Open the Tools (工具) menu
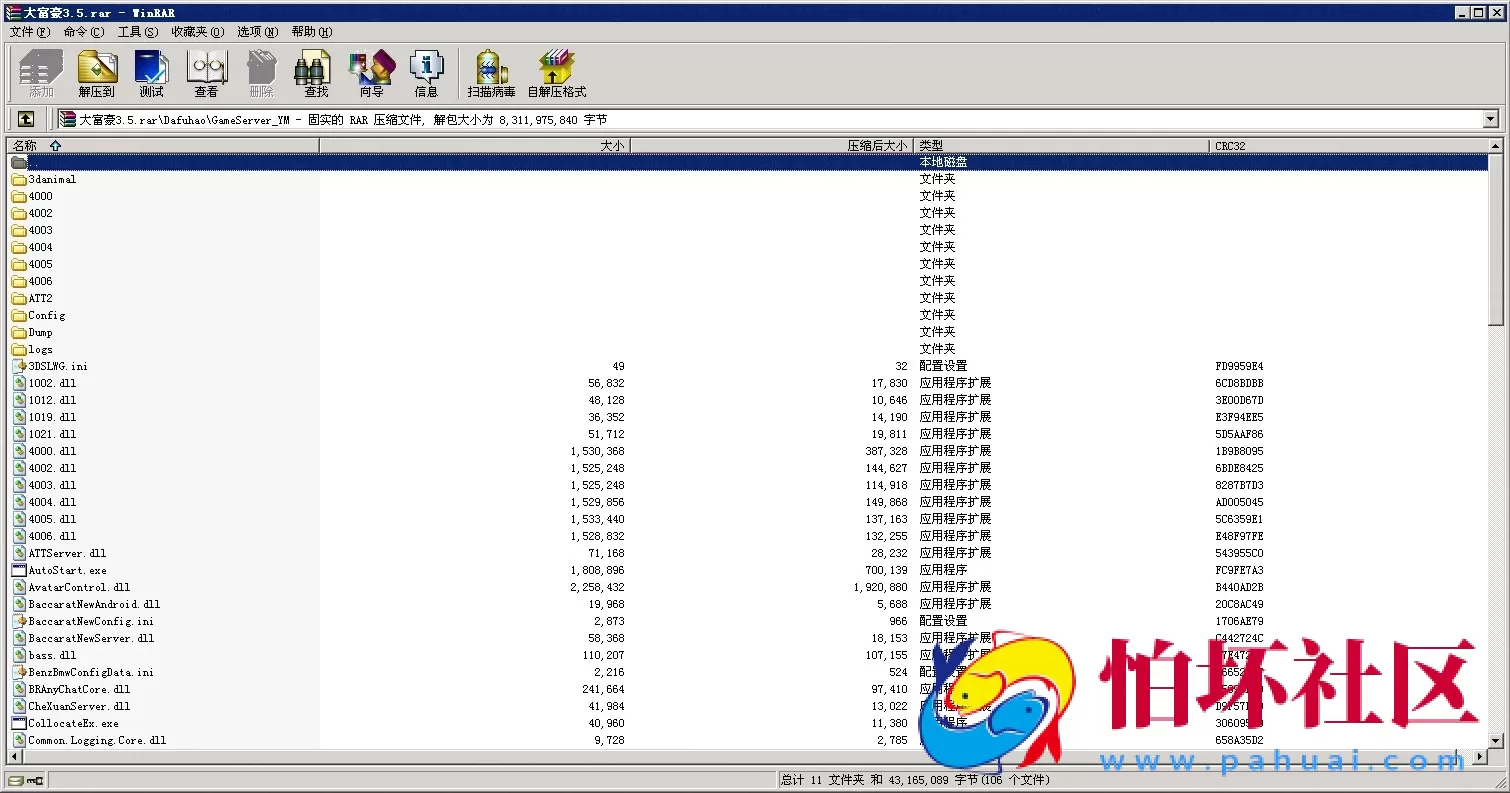Viewport: 1510px width, 793px height. 137,32
